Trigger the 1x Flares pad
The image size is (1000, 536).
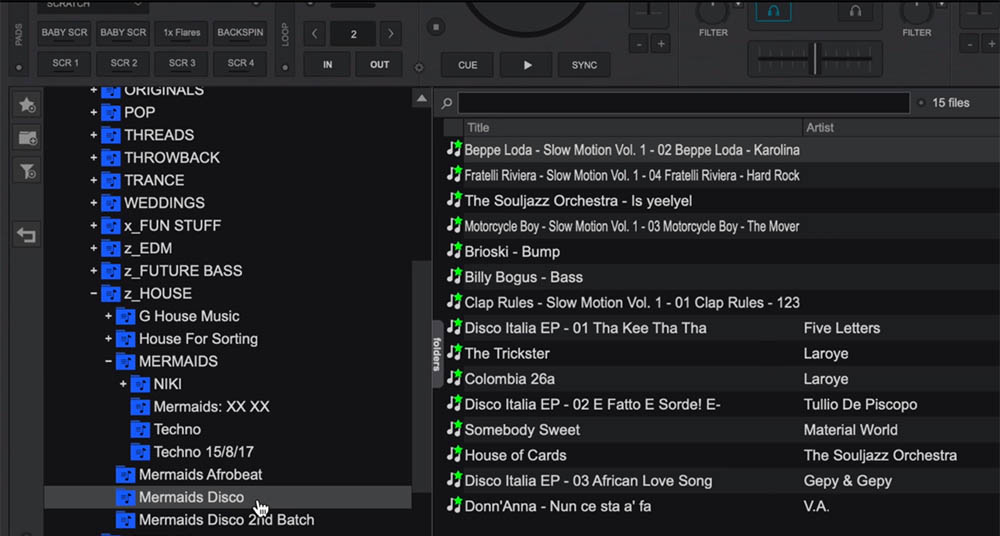coord(182,33)
